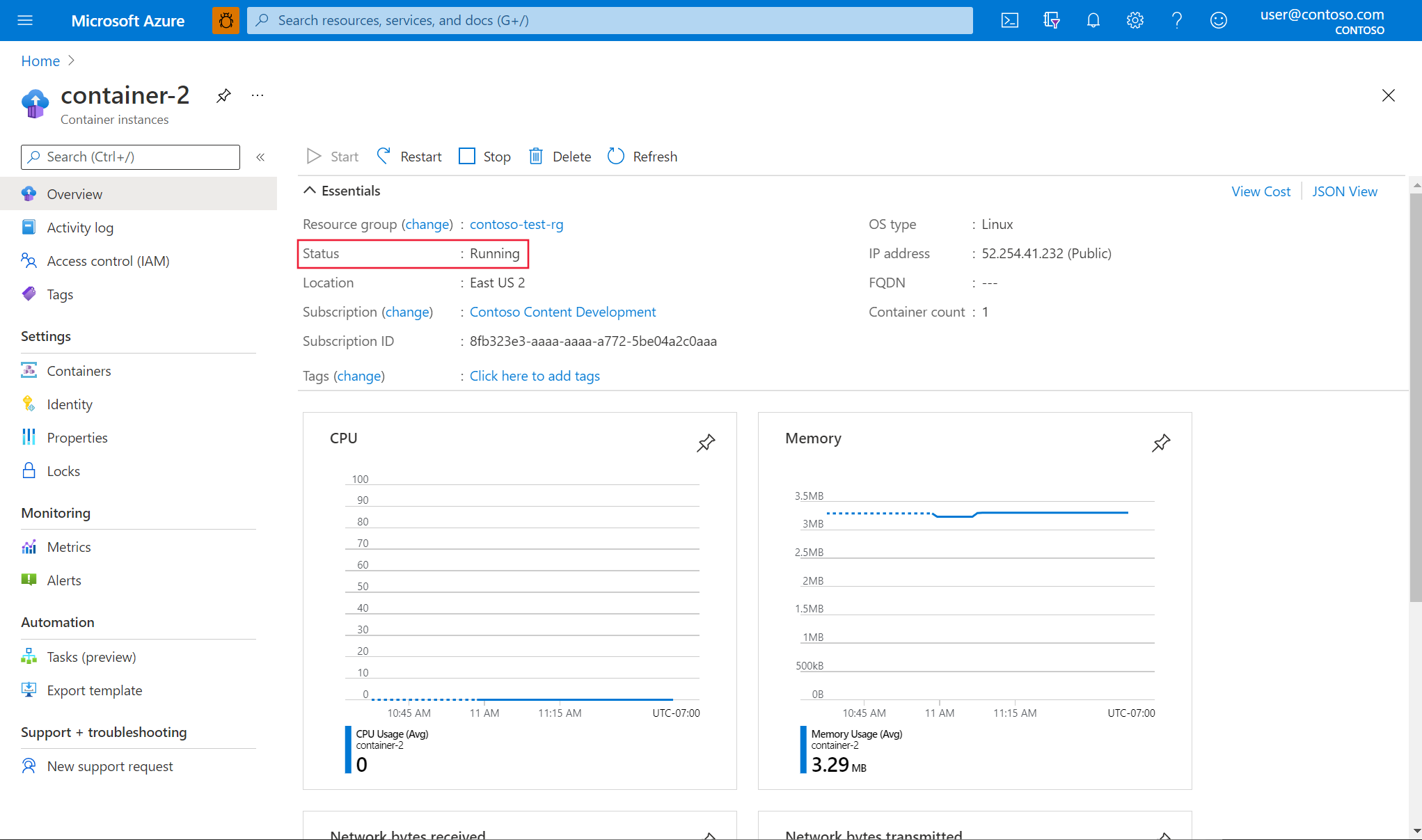
Task: Pin the CPU usage chart
Action: coord(706,442)
